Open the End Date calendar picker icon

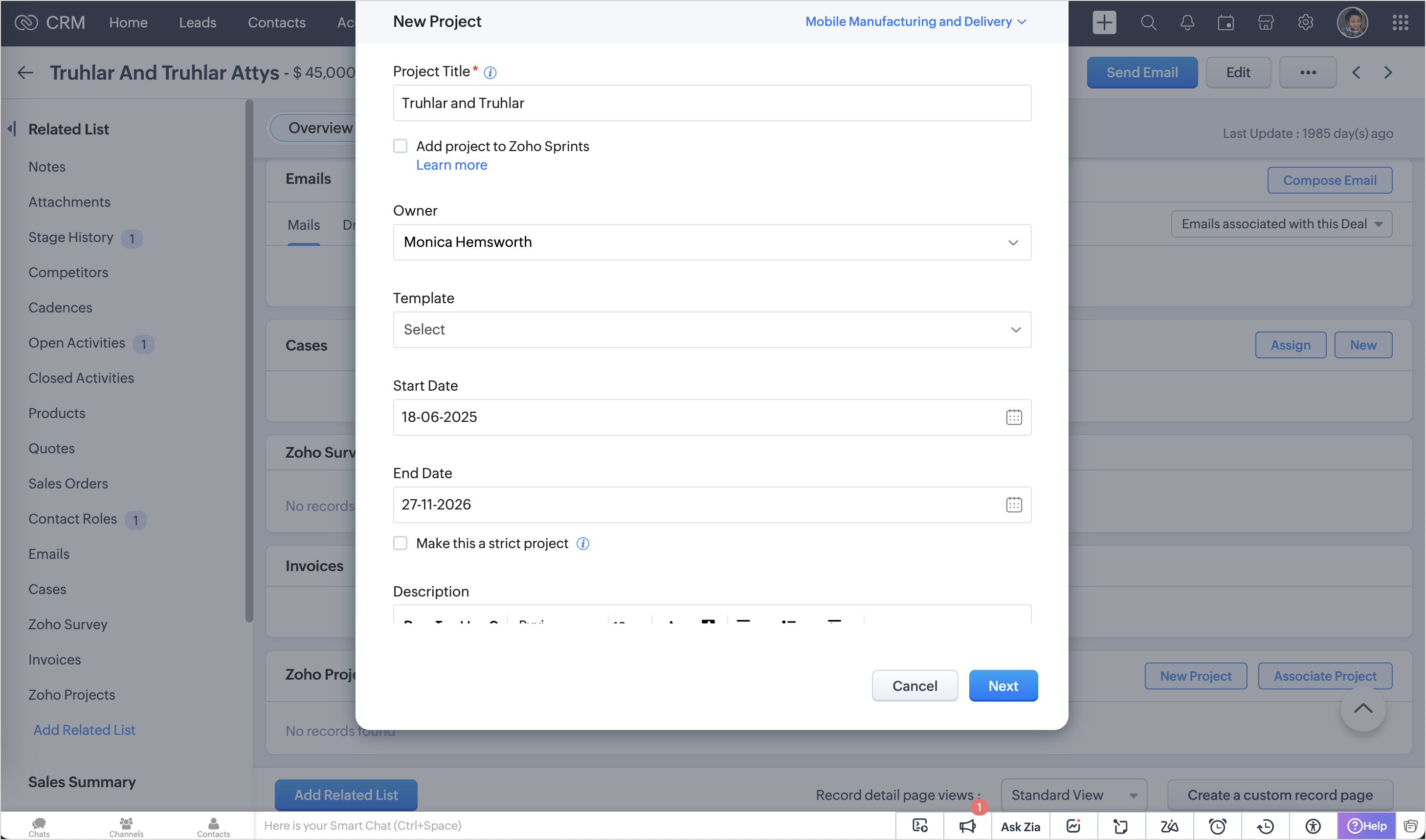tap(1013, 504)
